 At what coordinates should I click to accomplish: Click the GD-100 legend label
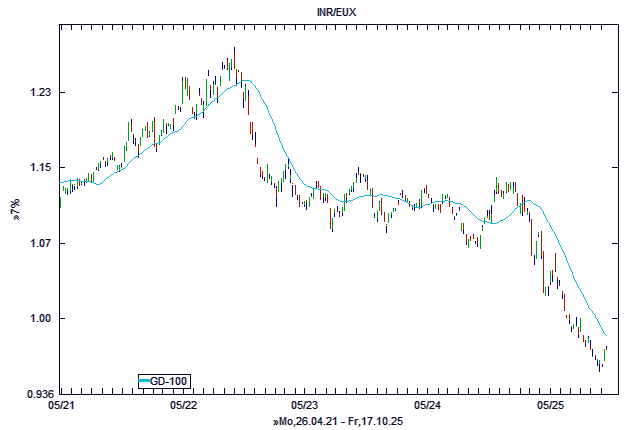tap(168, 381)
